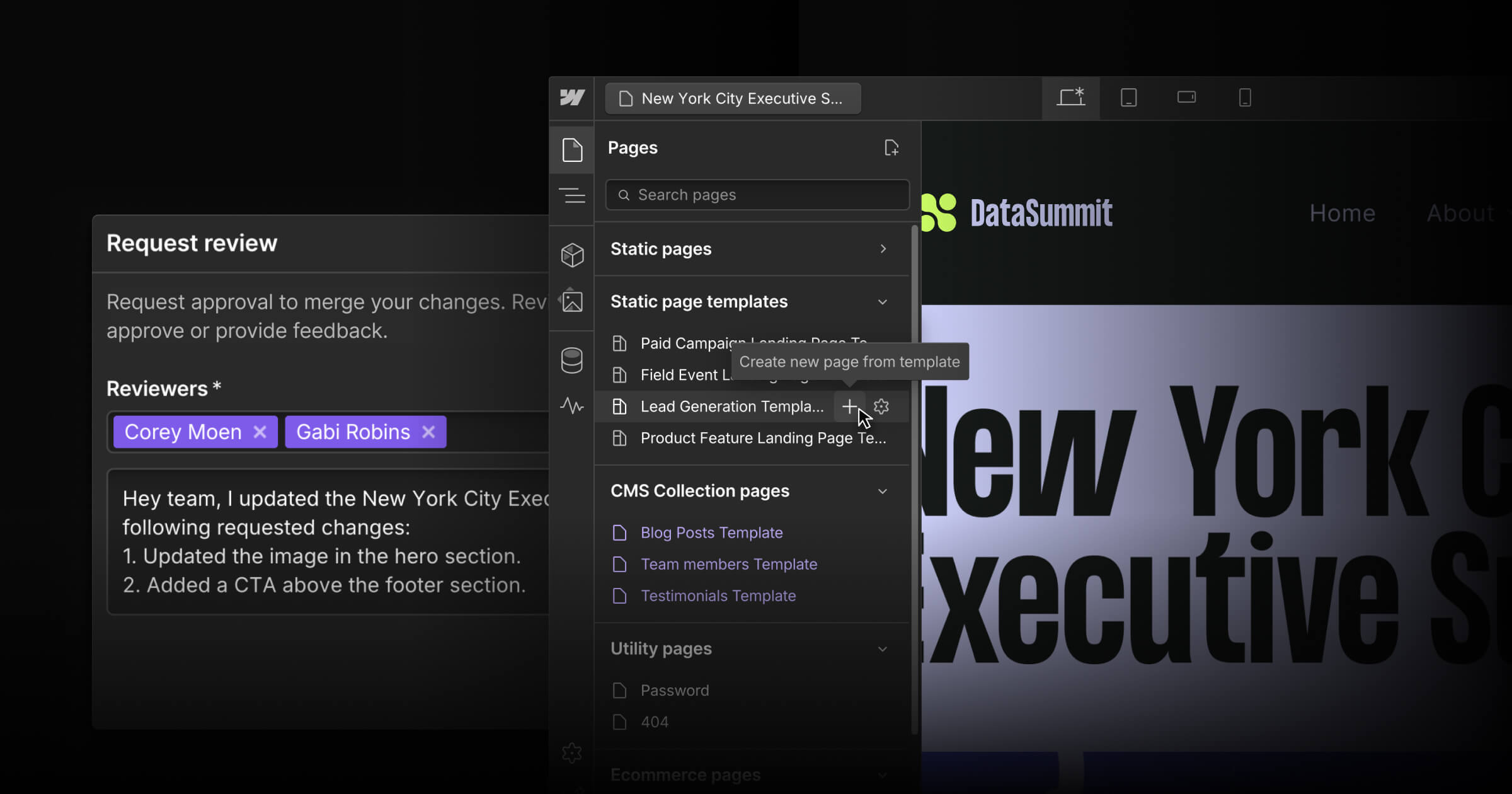Screen dimensions: 1512x794
Task: Open the Navigator panel icon
Action: click(x=572, y=196)
